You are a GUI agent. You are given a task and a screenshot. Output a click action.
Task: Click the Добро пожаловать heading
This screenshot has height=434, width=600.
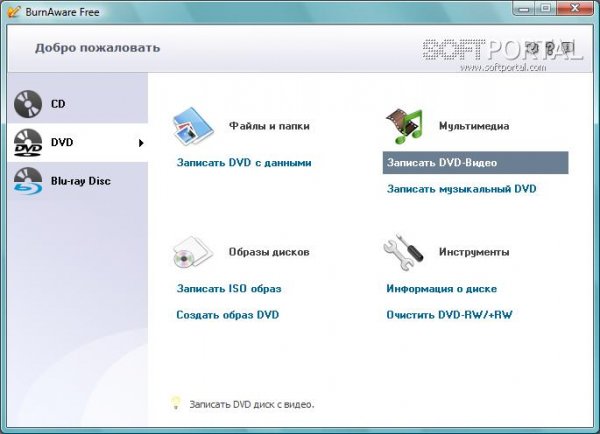coord(98,48)
